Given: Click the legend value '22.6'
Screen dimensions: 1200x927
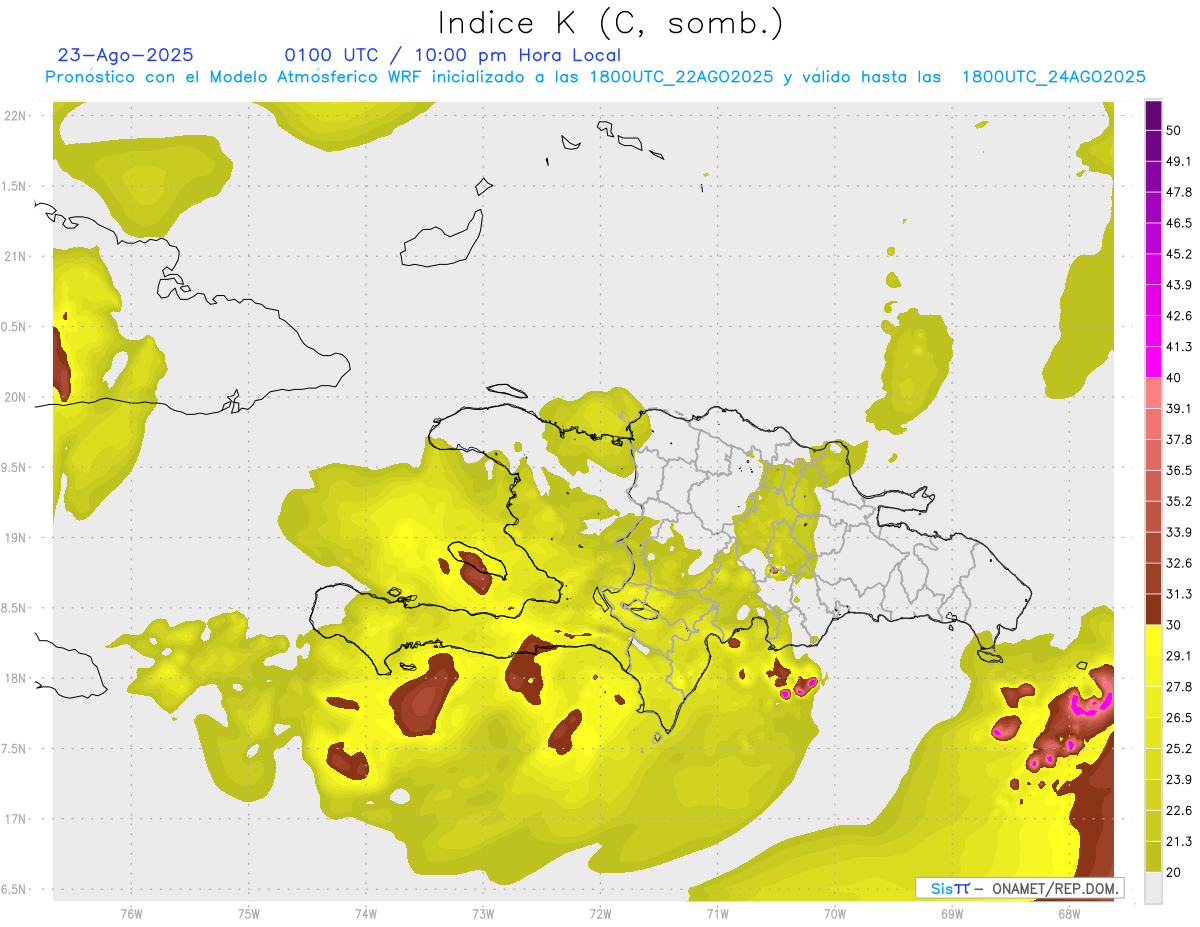Looking at the screenshot, I should [1179, 811].
